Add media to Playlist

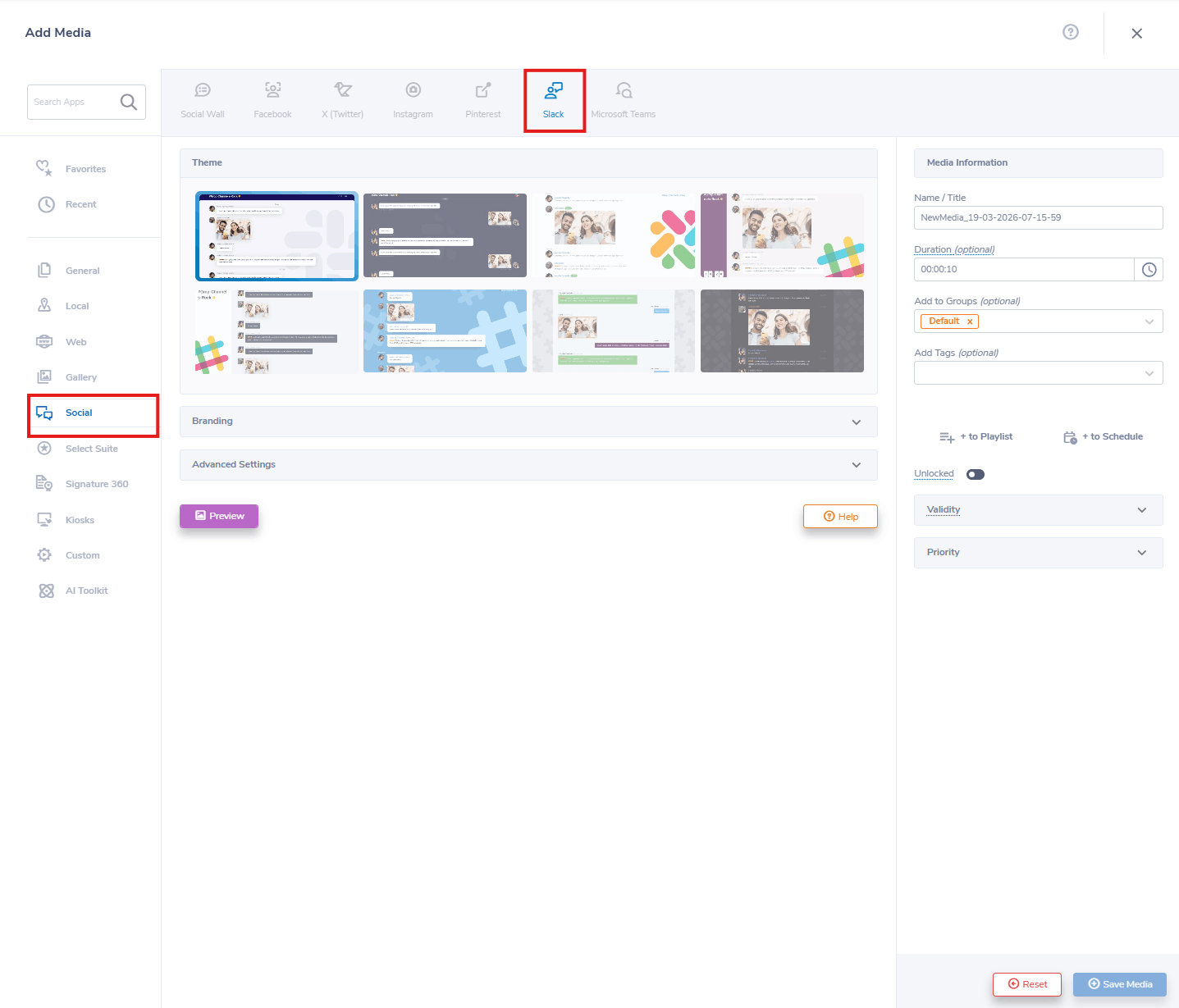tap(976, 437)
